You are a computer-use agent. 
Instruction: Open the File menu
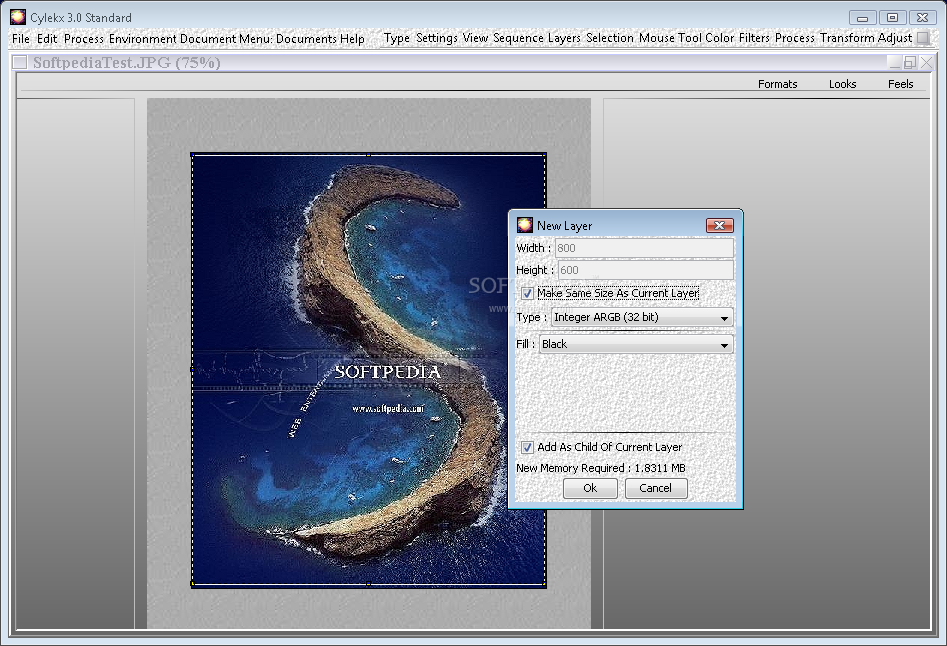[21, 39]
